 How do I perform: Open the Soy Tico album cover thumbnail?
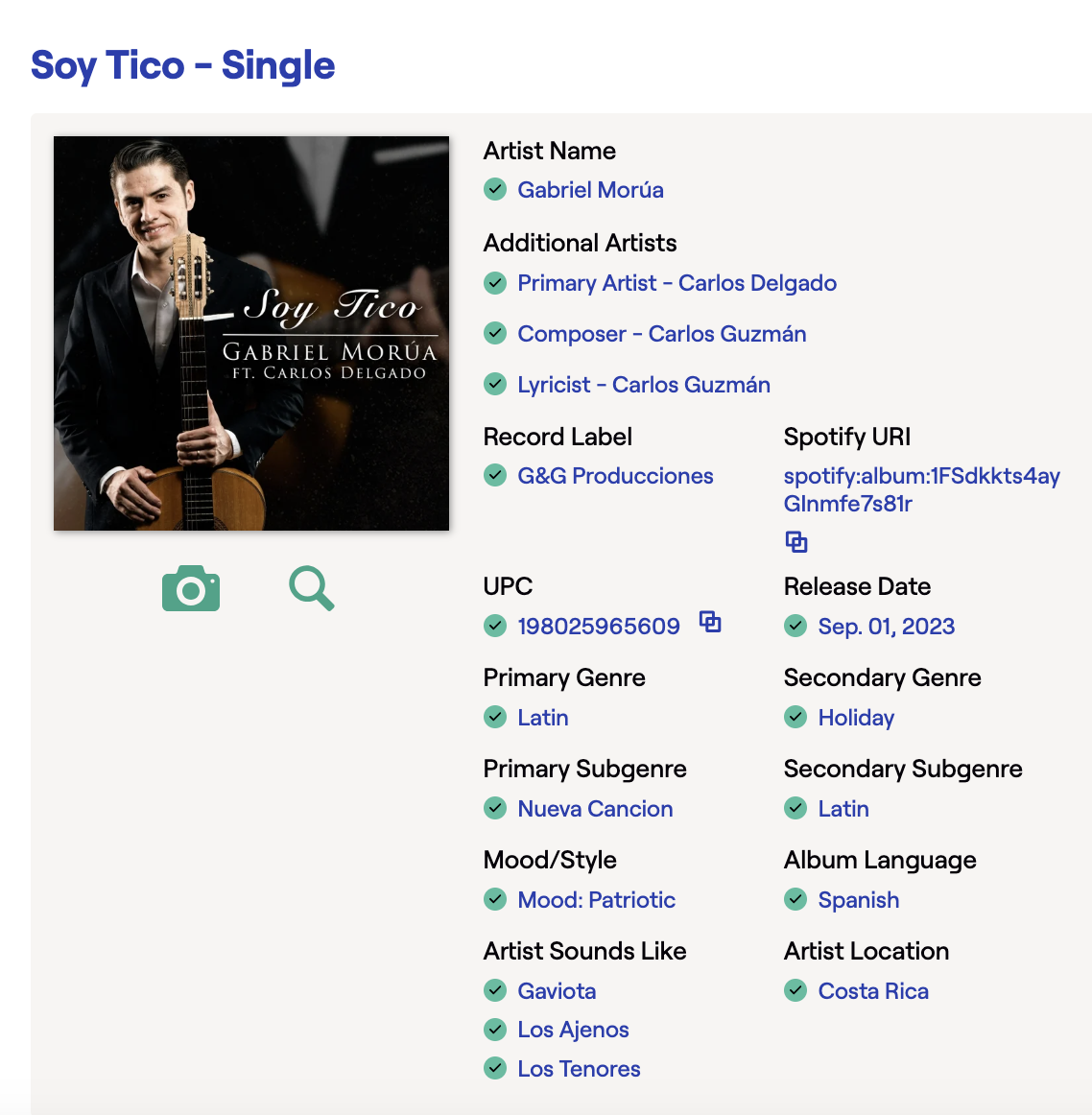coord(251,334)
